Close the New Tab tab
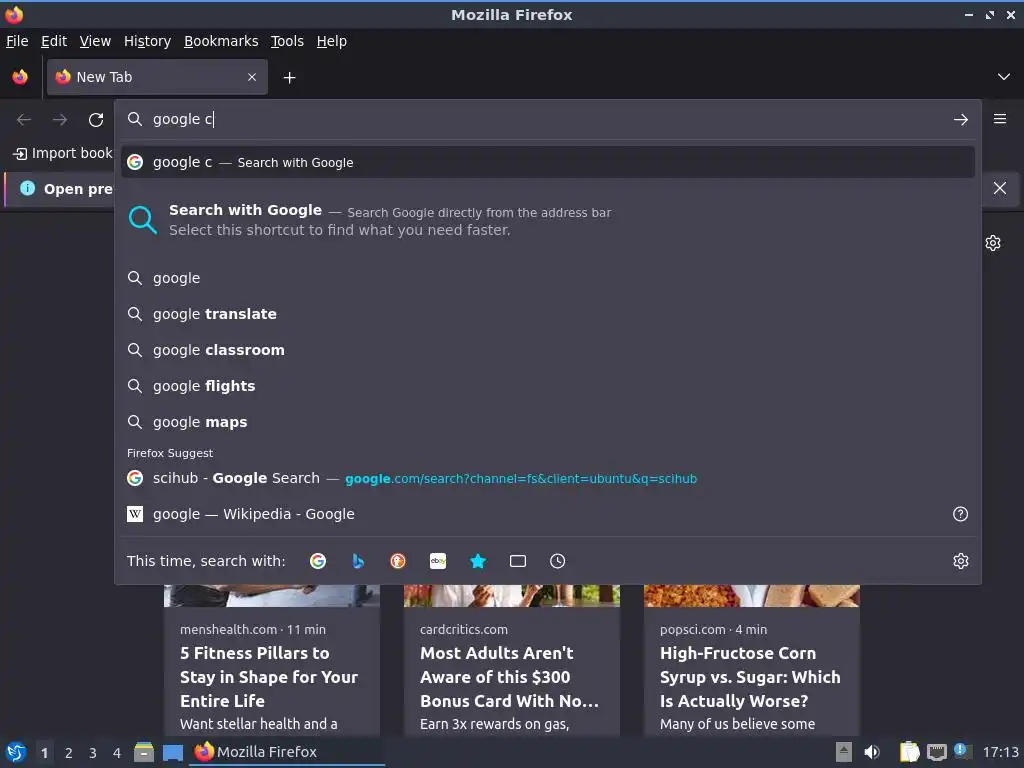Image resolution: width=1024 pixels, height=768 pixels. (x=252, y=77)
